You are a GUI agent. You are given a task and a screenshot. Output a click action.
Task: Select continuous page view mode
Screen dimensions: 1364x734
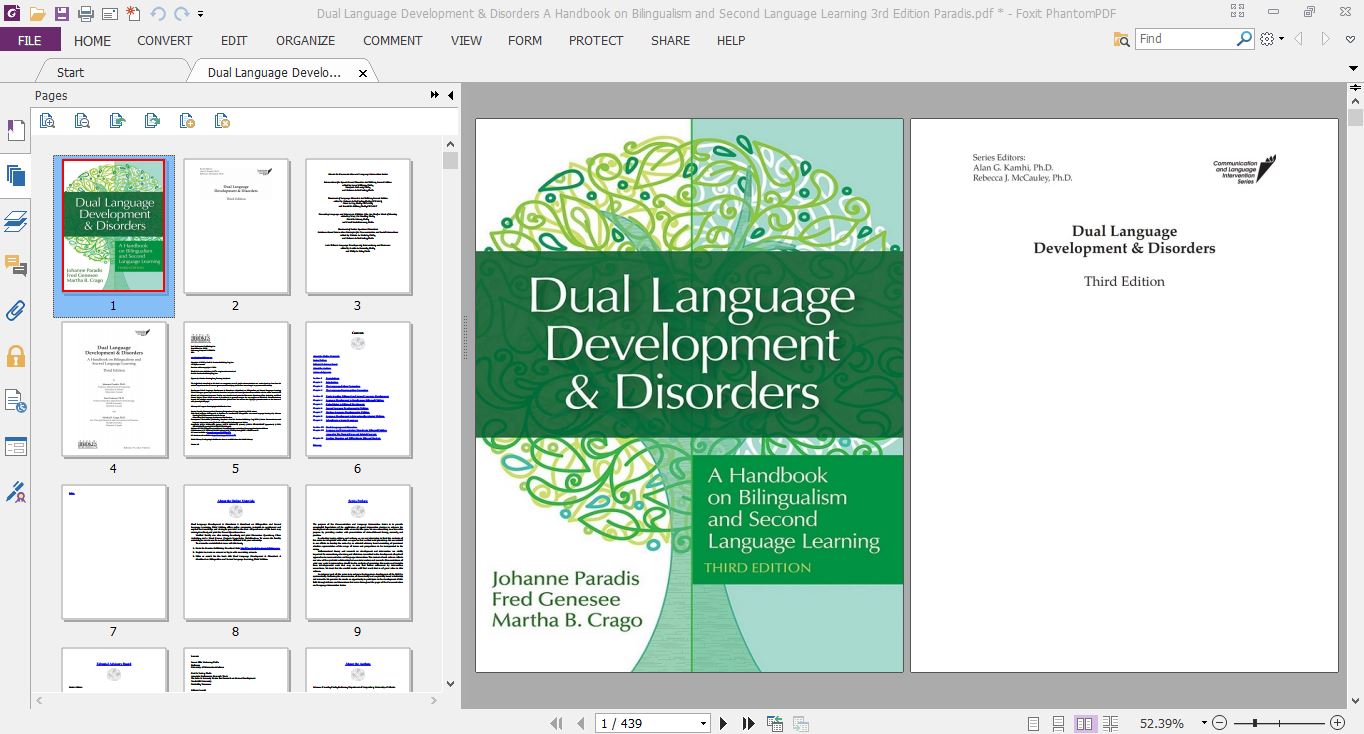1059,723
